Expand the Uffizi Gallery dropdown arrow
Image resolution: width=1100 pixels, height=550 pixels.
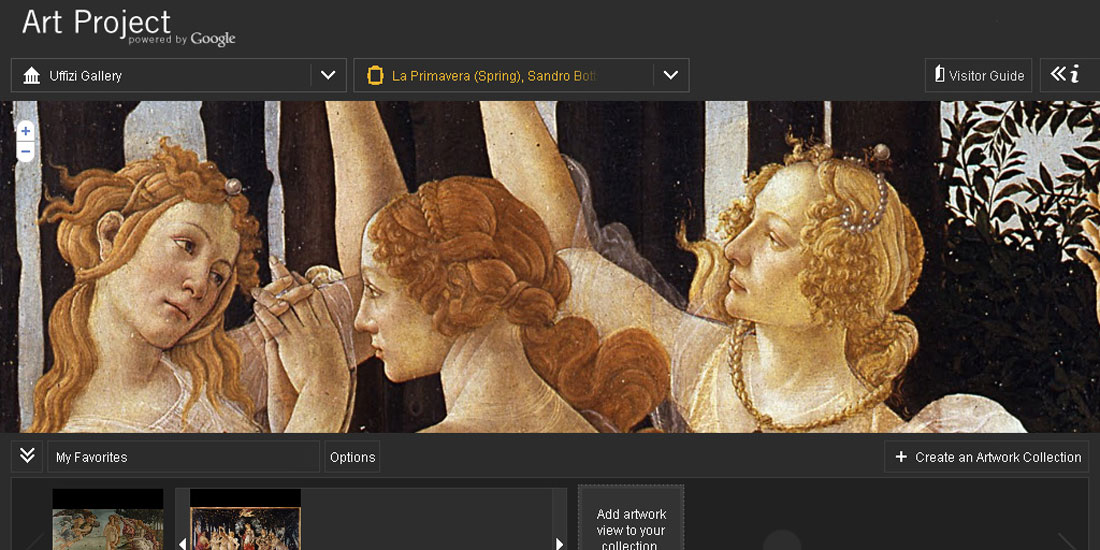(x=328, y=75)
